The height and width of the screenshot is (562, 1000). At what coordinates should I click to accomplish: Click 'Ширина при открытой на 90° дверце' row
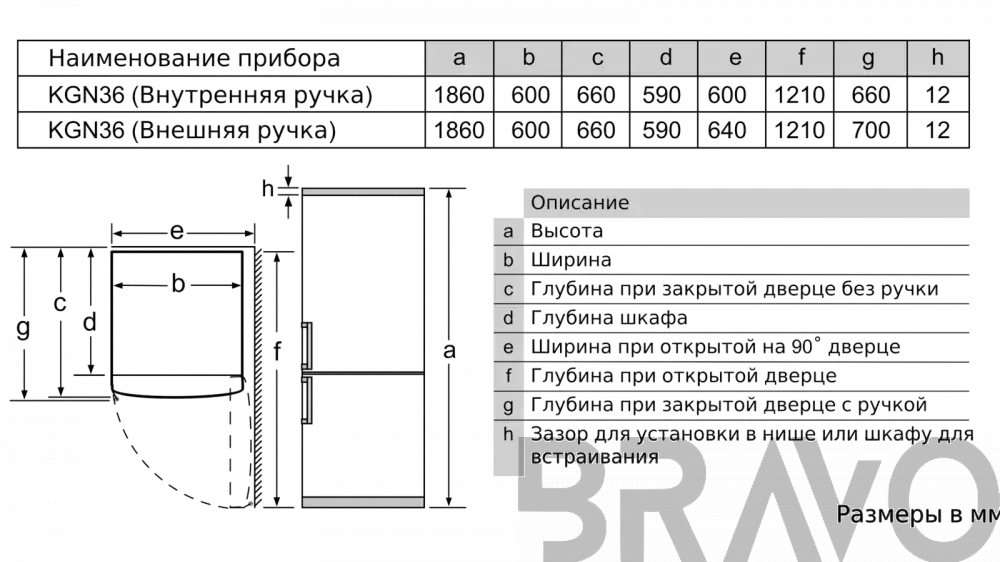click(x=732, y=346)
